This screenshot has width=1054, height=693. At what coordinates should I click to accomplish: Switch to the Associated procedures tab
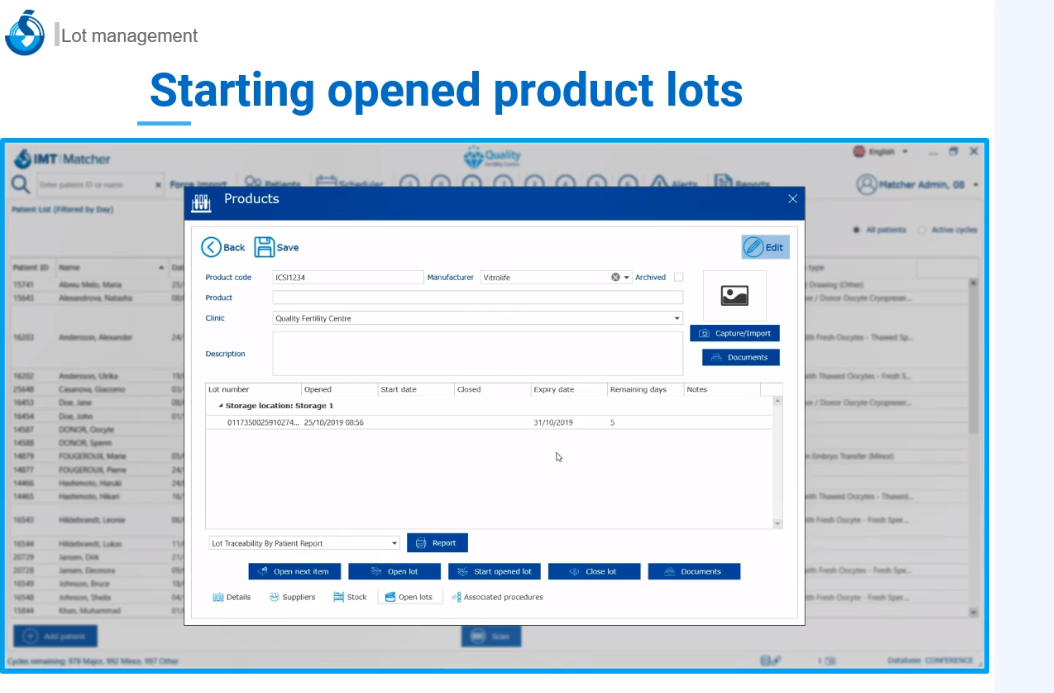(497, 597)
